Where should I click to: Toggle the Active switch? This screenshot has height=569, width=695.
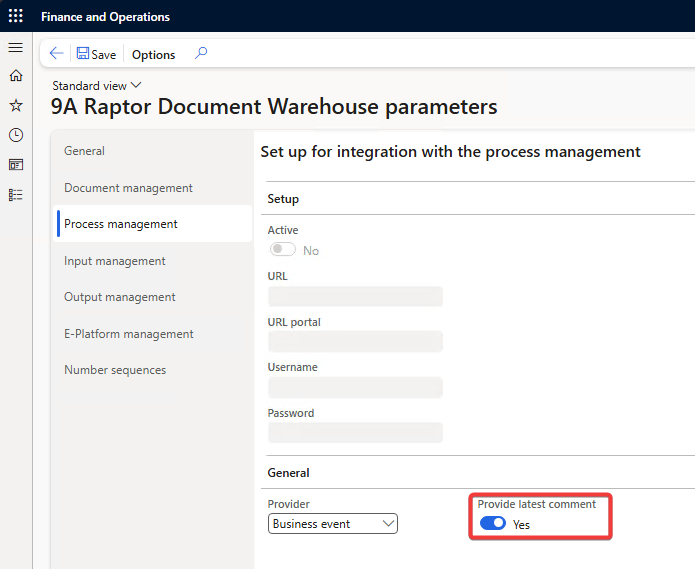click(x=282, y=250)
